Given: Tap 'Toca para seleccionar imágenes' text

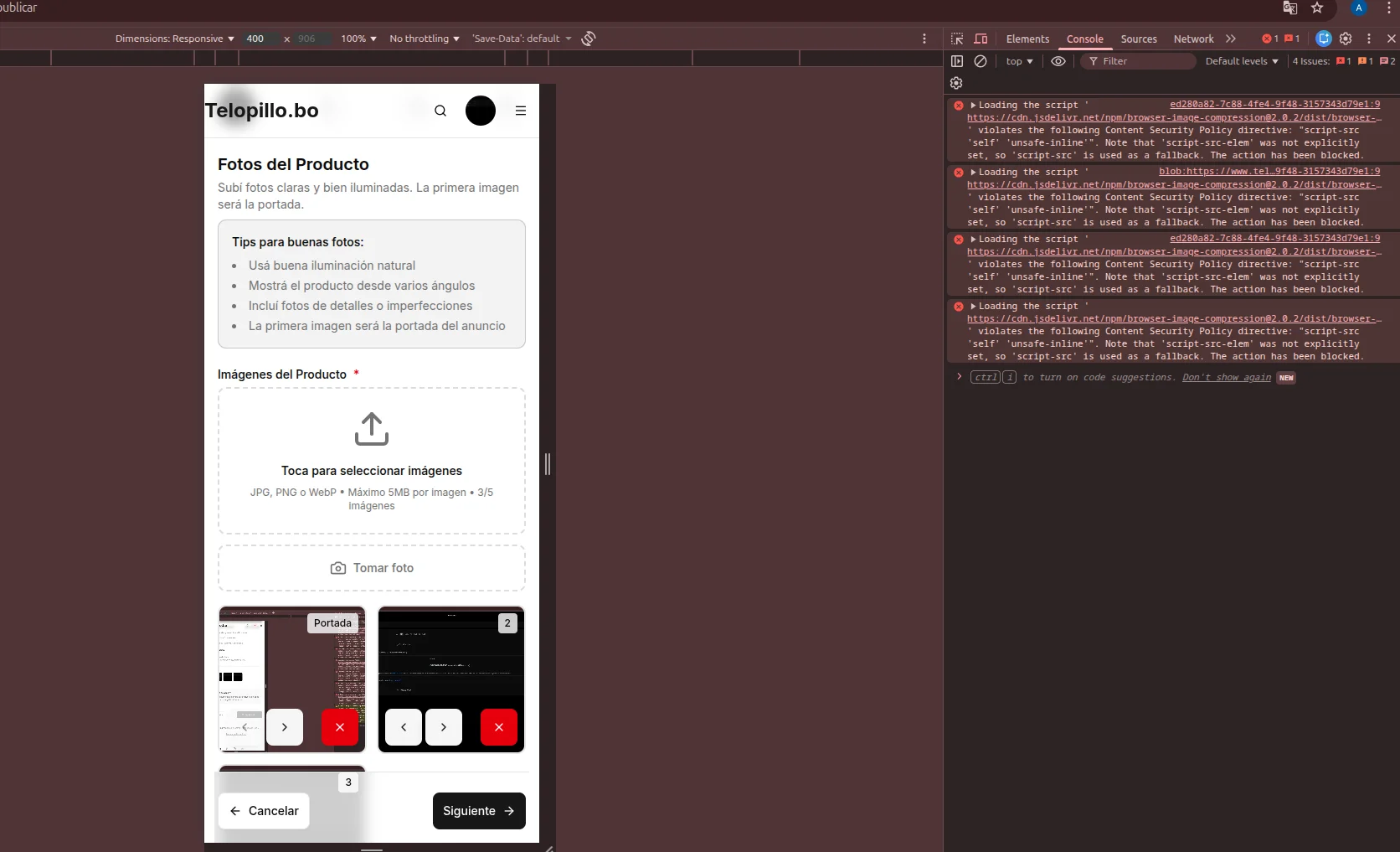Looking at the screenshot, I should click(x=372, y=471).
